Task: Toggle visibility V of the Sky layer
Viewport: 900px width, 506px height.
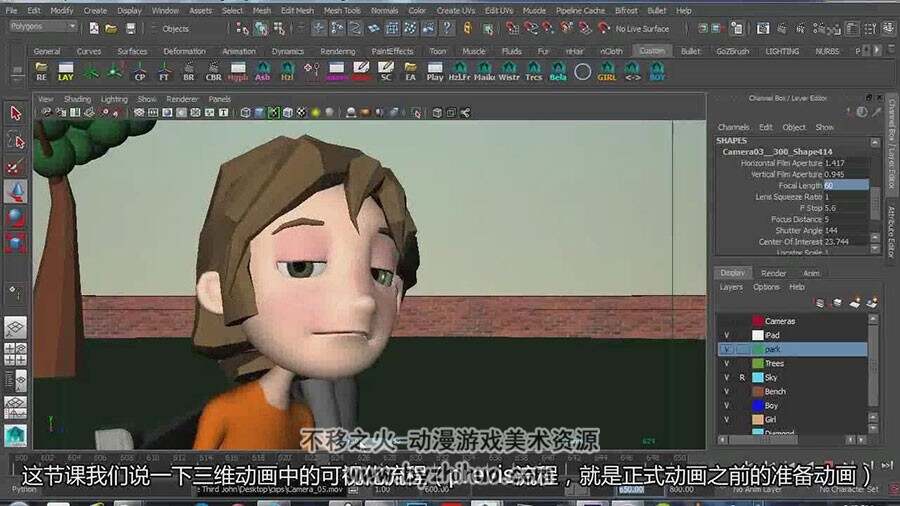Action: coord(726,377)
